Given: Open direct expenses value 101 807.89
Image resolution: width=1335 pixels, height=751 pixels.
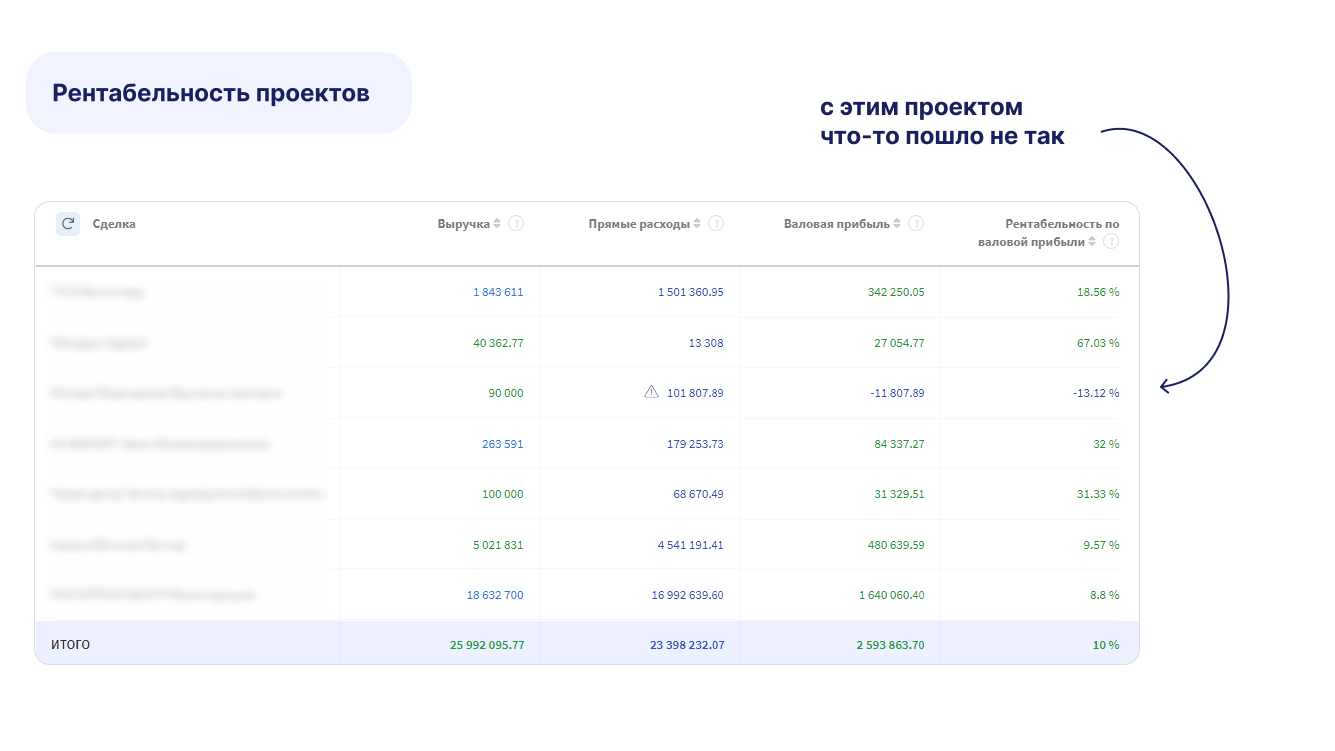Looking at the screenshot, I should point(695,393).
